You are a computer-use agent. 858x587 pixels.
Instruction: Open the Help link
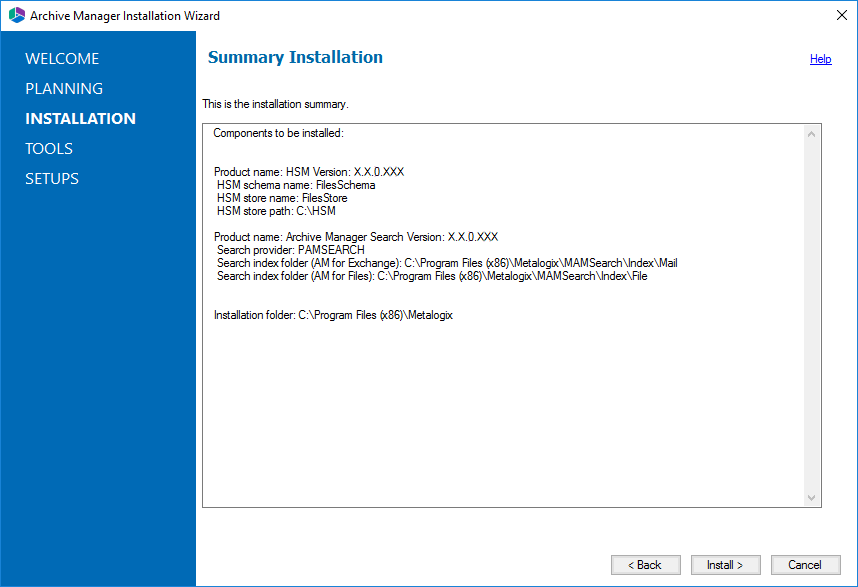(820, 59)
